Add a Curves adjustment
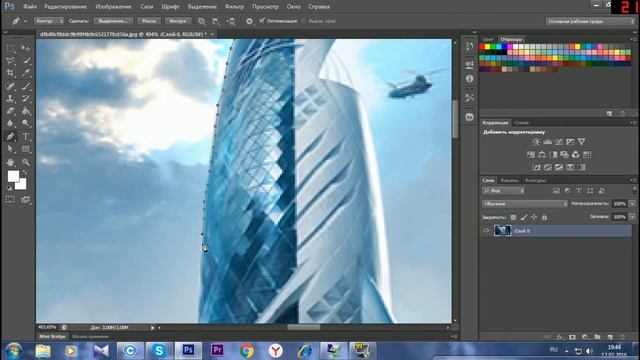This screenshot has height=360, width=640. [559, 142]
